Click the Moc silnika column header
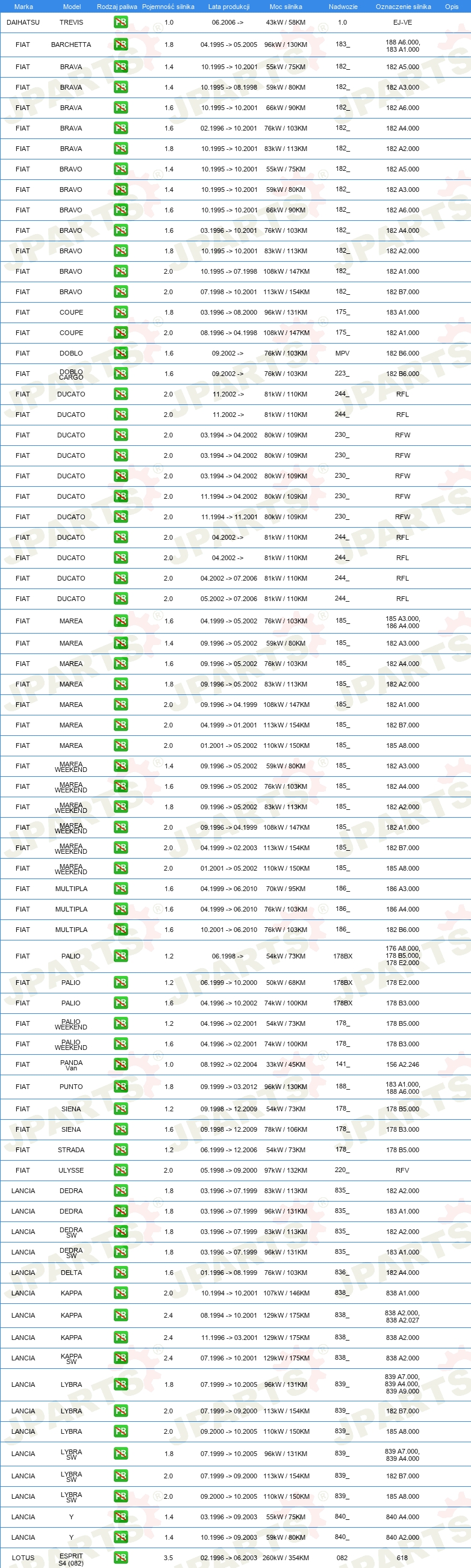 coord(285,7)
